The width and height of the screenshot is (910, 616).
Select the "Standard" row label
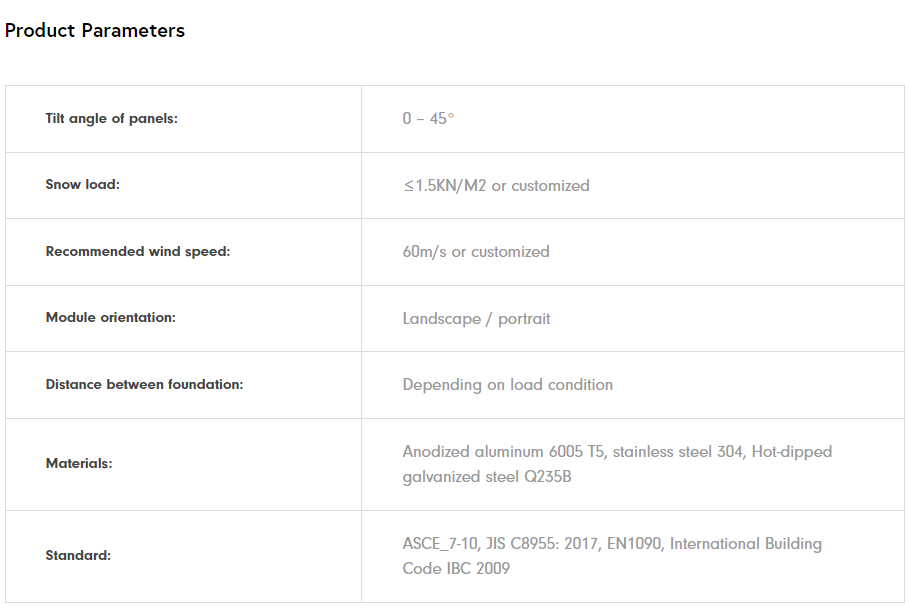(x=78, y=556)
